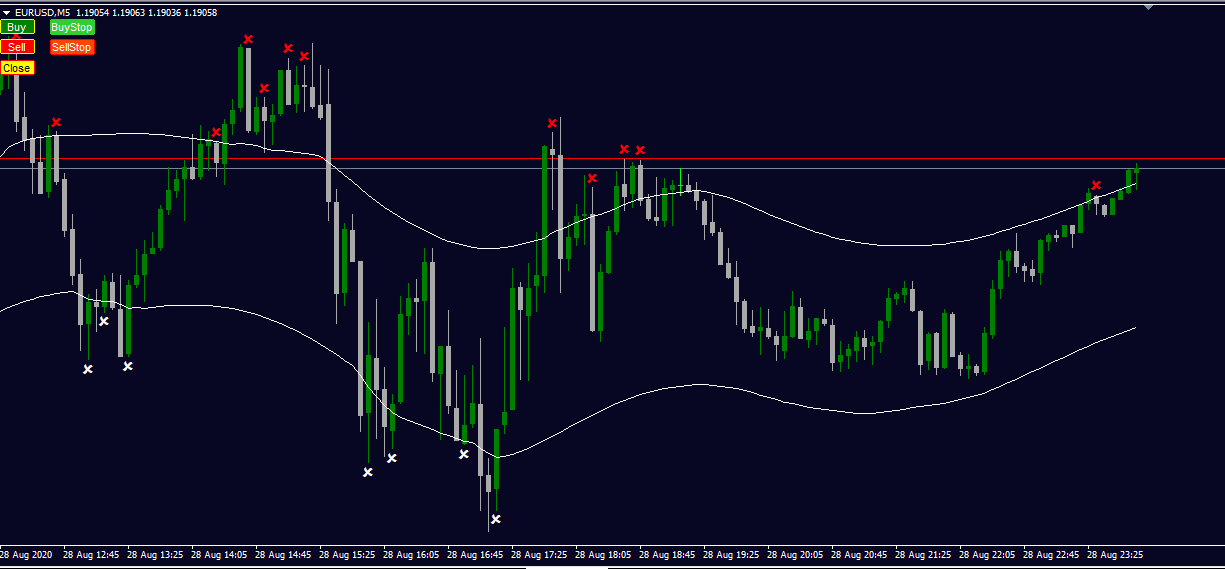Click the white X marker nearest the 16:05 label

click(392, 458)
